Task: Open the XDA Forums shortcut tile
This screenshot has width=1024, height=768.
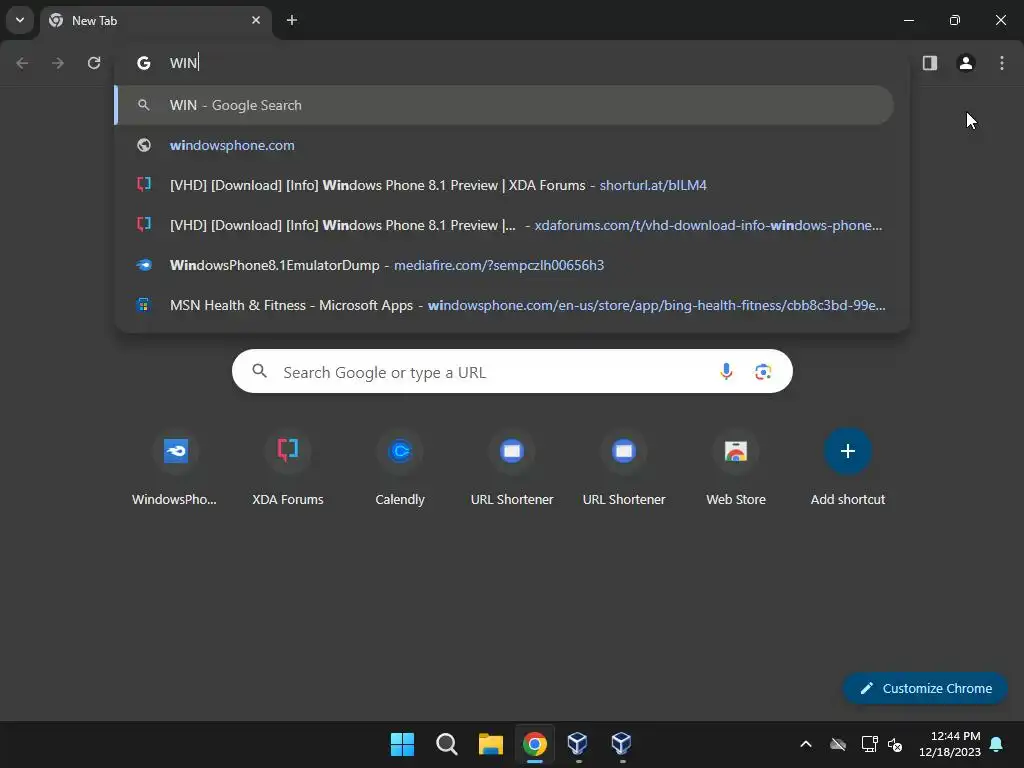Action: click(x=287, y=469)
